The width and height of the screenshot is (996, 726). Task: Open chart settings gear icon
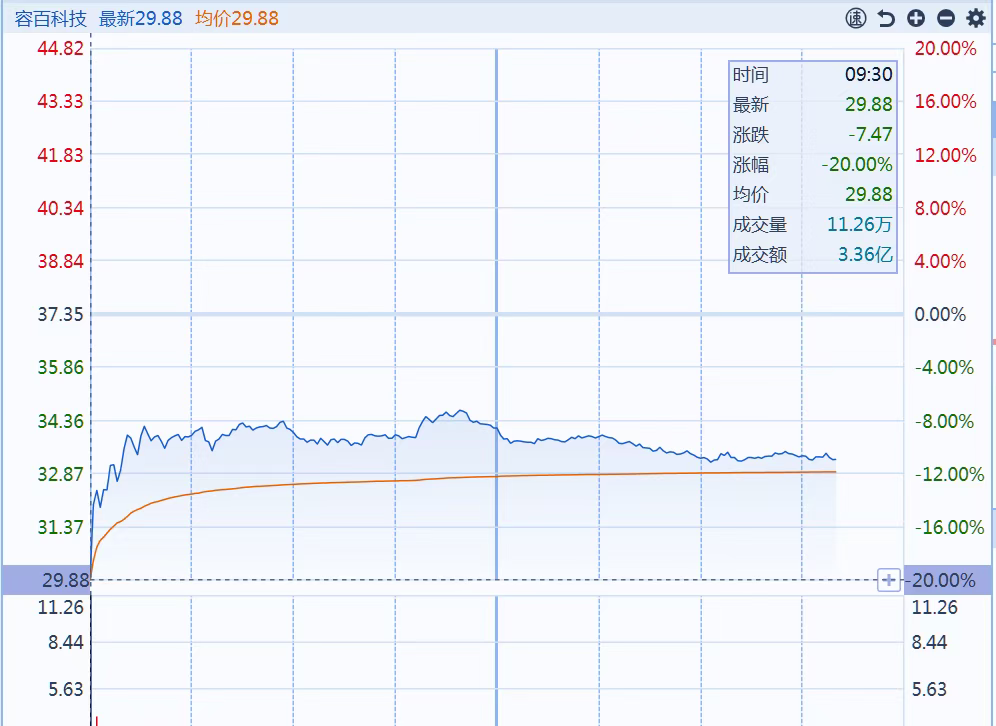(x=975, y=18)
